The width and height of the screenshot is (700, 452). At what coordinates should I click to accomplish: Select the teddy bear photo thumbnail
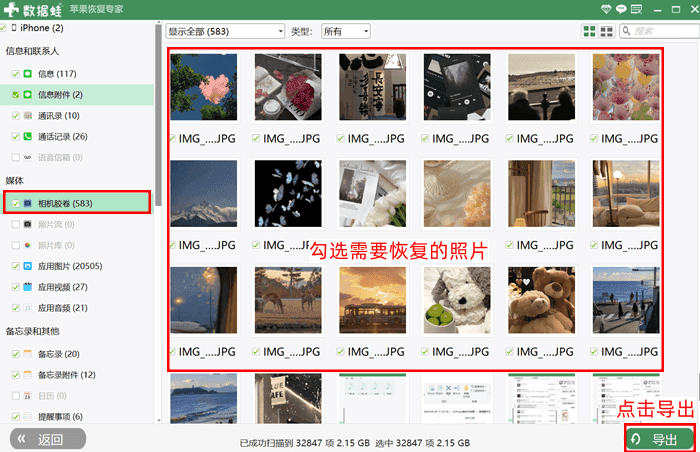pyautogui.click(x=541, y=301)
